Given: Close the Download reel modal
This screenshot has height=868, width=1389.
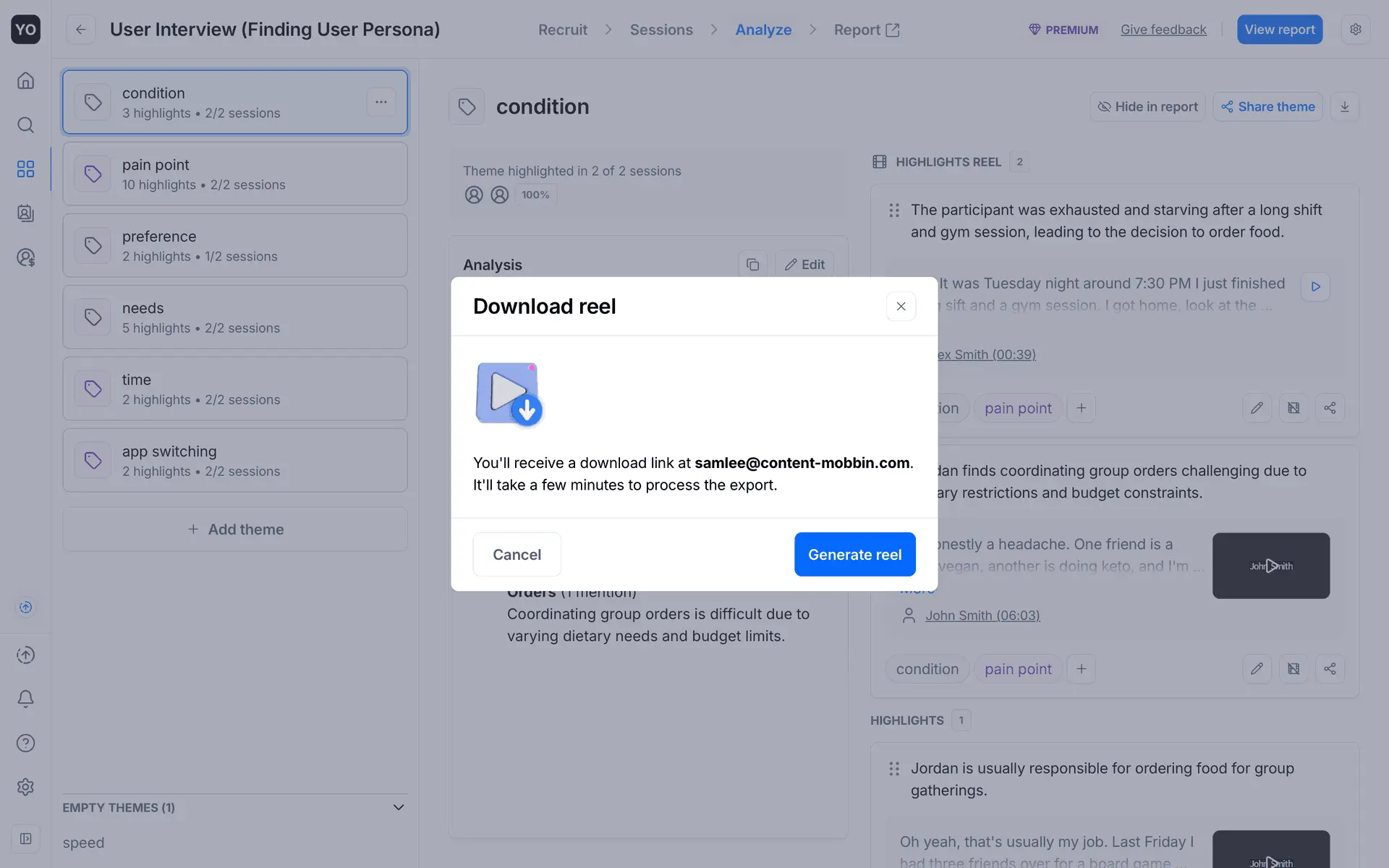Looking at the screenshot, I should (x=901, y=306).
